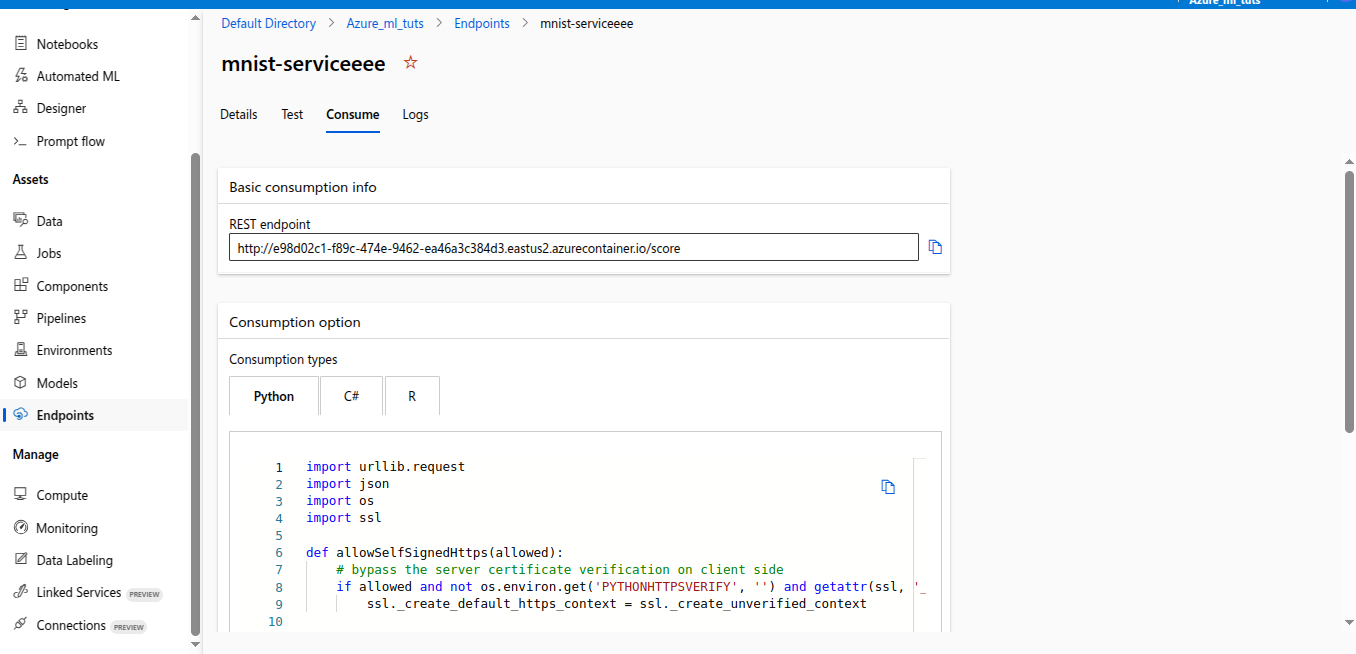This screenshot has width=1356, height=654.
Task: Select Automated ML in the sidebar
Action: pos(78,75)
